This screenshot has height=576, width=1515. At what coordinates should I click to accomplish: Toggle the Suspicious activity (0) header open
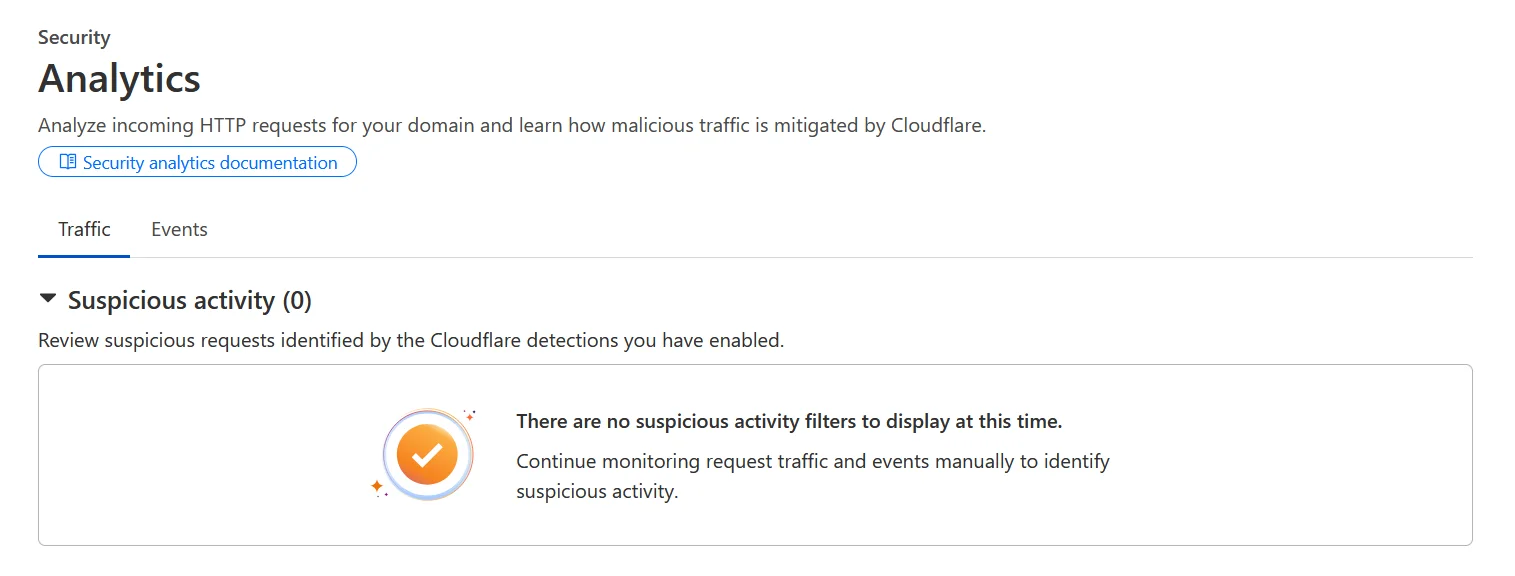[x=188, y=300]
